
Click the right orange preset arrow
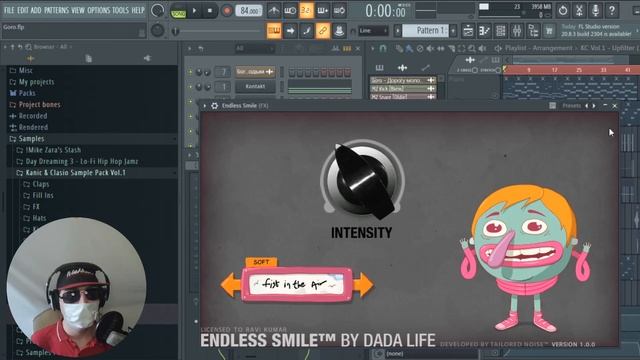[363, 285]
